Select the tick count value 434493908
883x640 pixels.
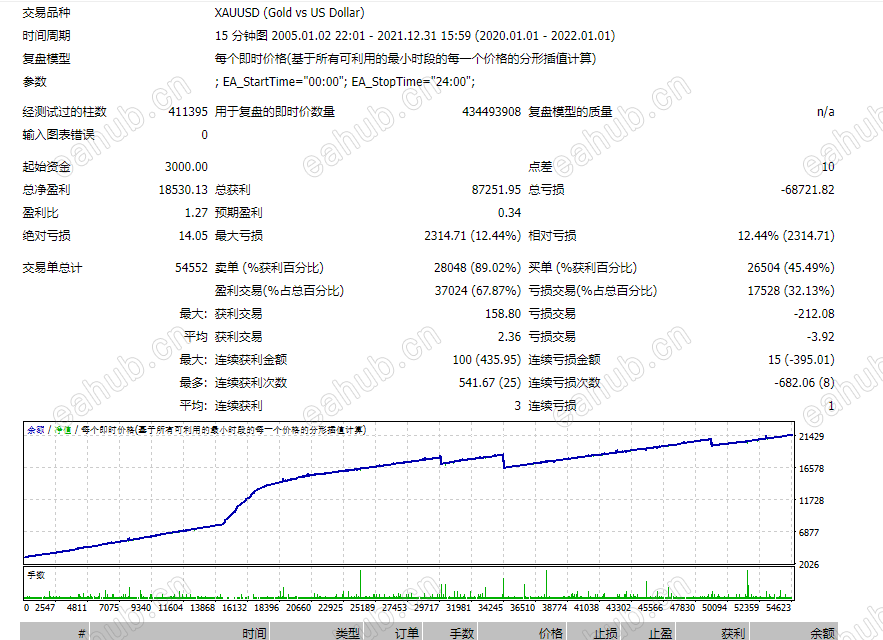tap(492, 112)
